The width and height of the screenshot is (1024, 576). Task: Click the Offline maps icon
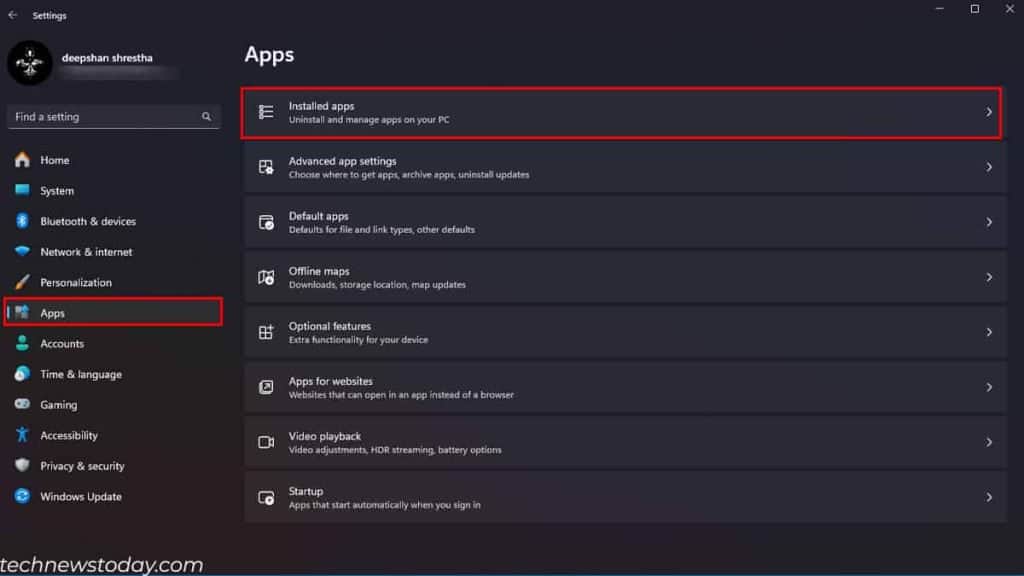[265, 277]
